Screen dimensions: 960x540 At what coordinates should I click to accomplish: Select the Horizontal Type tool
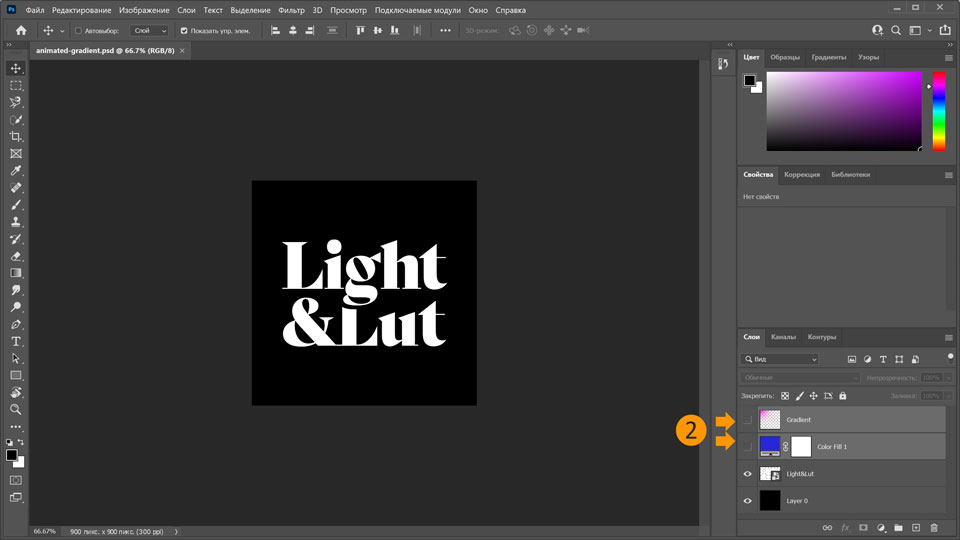click(16, 341)
